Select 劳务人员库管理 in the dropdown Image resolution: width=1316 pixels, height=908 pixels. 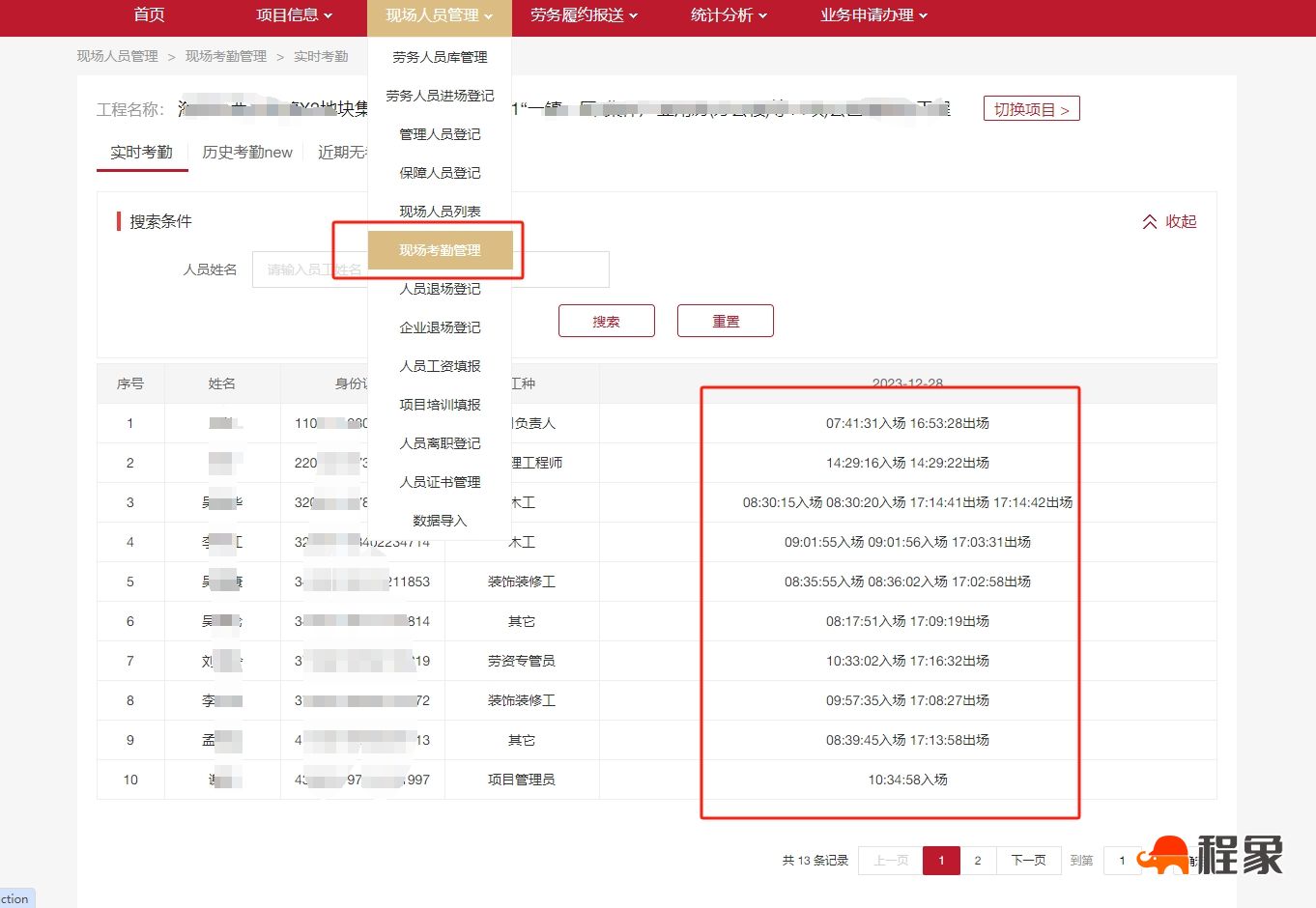(440, 57)
